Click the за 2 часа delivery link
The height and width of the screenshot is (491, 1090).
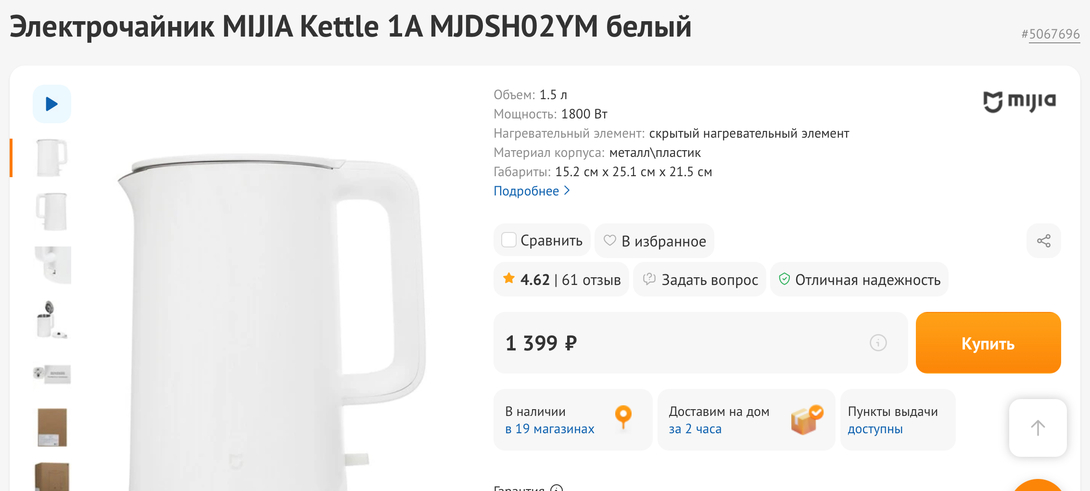pyautogui.click(x=695, y=429)
